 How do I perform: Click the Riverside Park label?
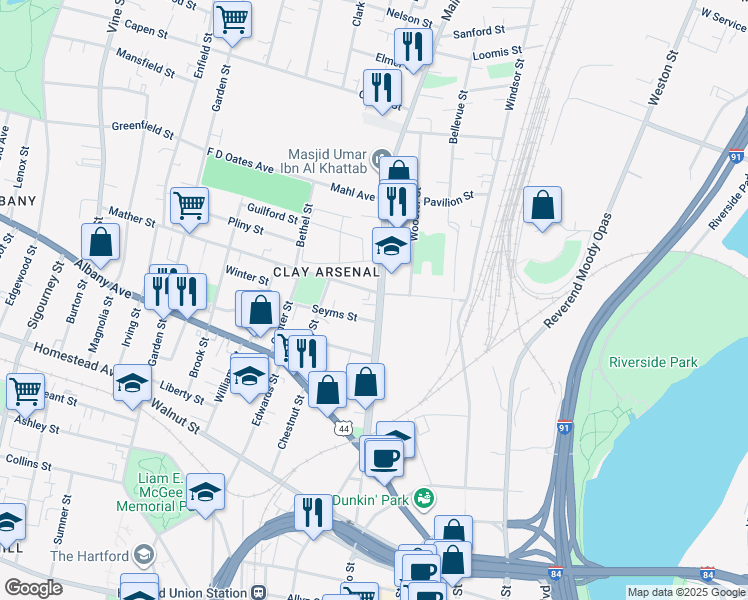click(x=653, y=362)
